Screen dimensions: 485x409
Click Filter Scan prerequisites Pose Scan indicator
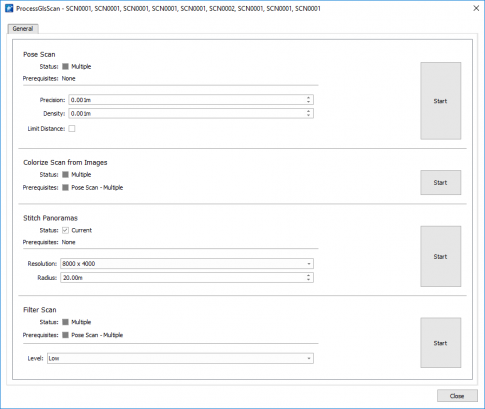[65, 335]
